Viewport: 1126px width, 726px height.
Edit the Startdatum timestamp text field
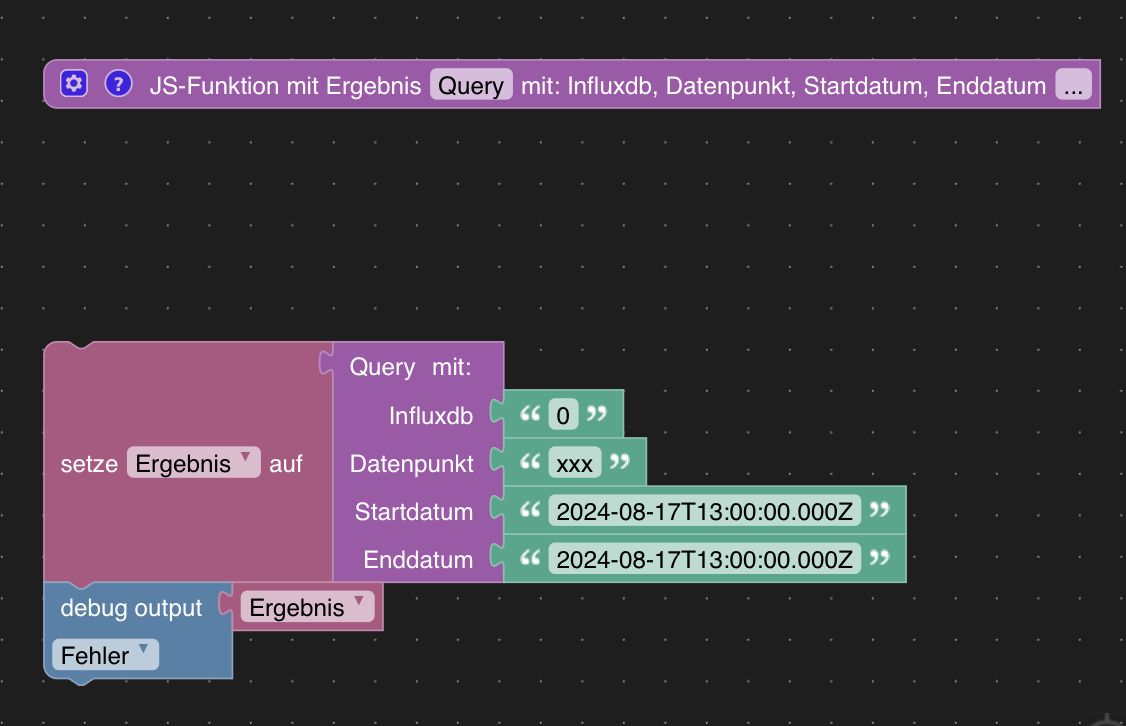tap(704, 511)
